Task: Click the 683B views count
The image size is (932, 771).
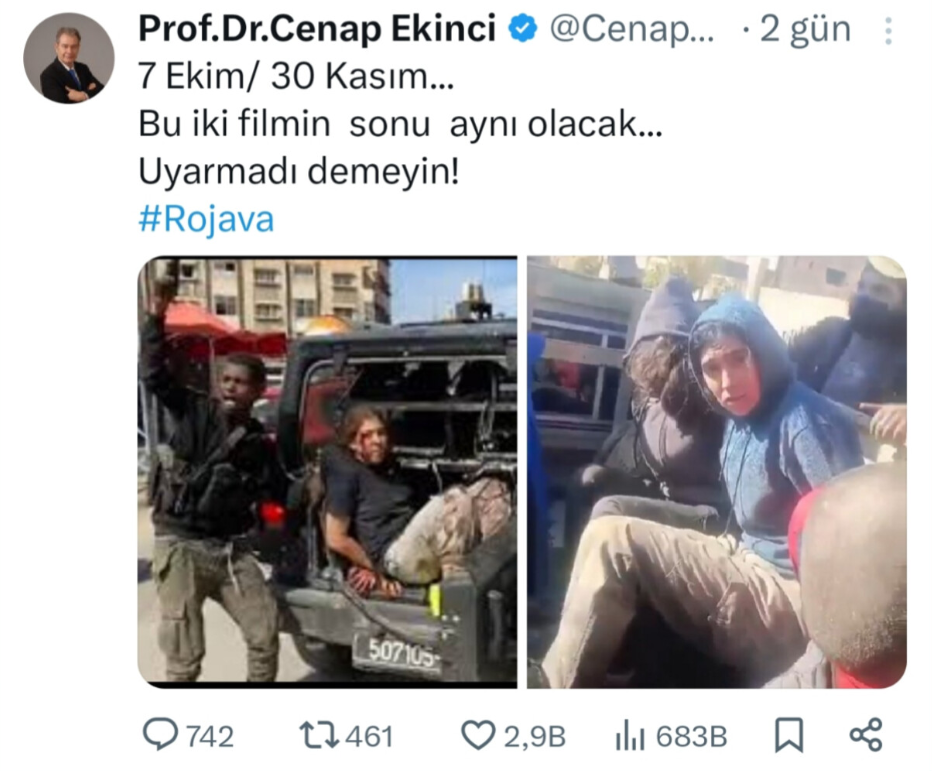Action: tap(691, 737)
